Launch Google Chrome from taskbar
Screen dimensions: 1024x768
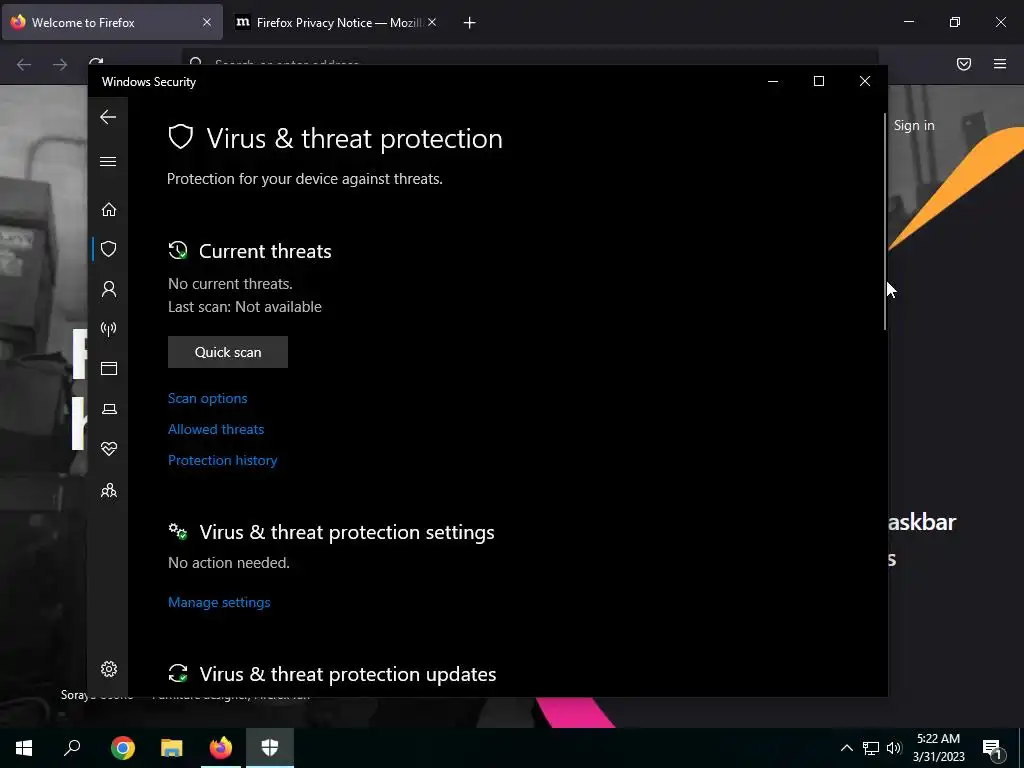[123, 748]
